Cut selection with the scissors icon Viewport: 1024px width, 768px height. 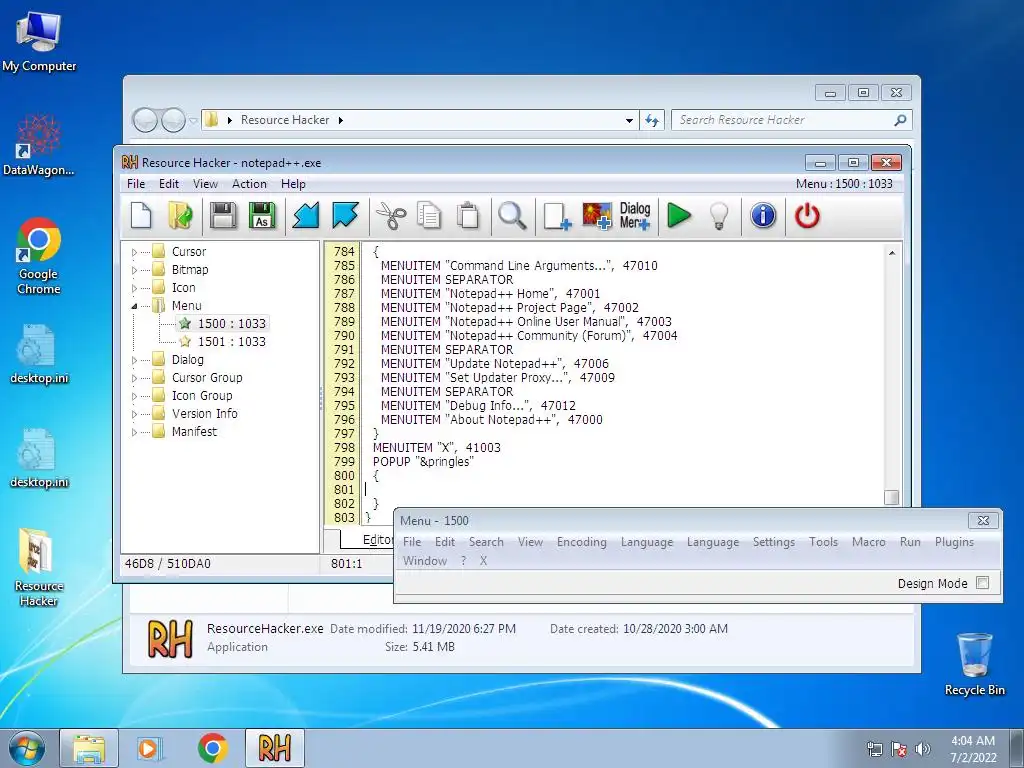point(391,216)
